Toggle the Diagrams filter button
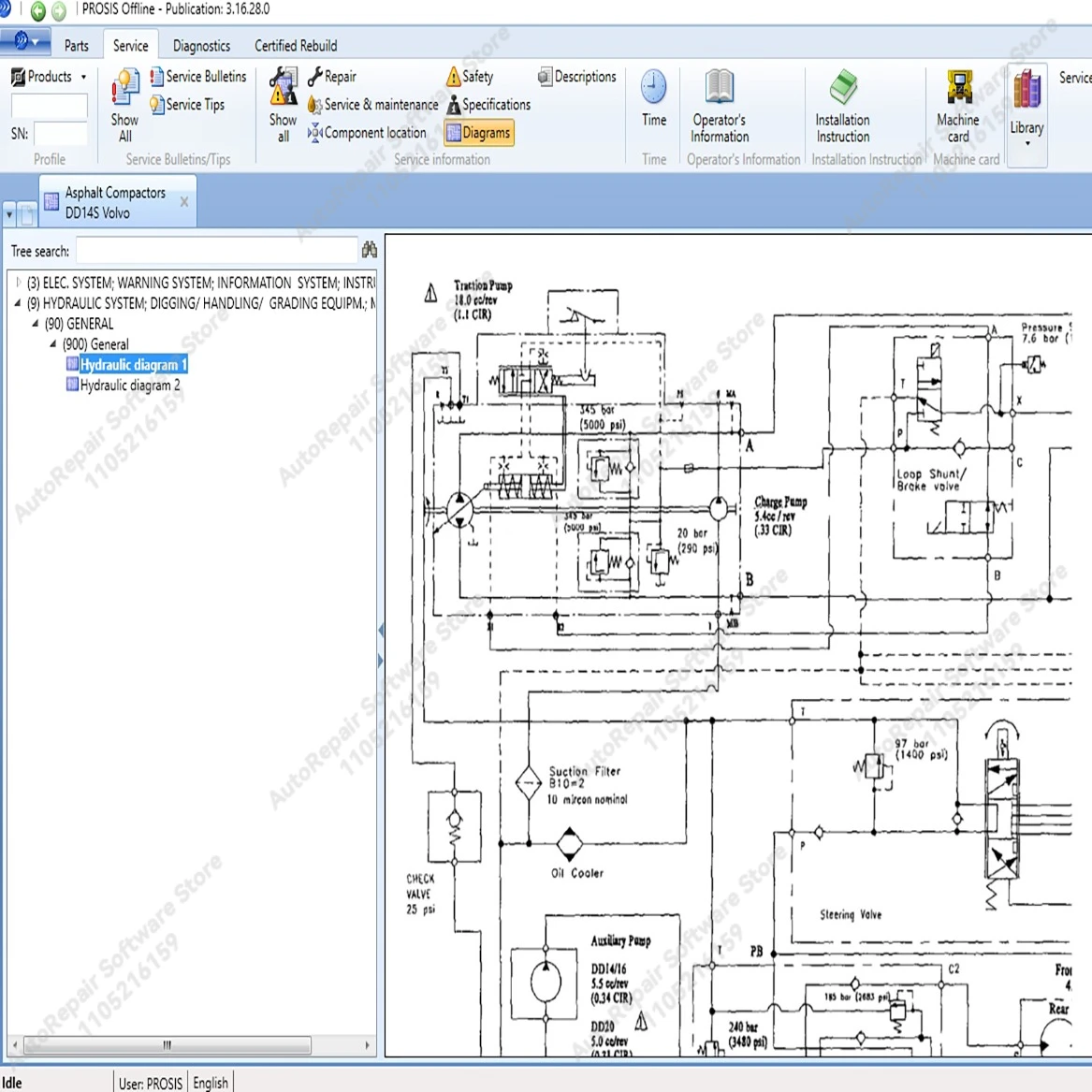 click(x=478, y=133)
